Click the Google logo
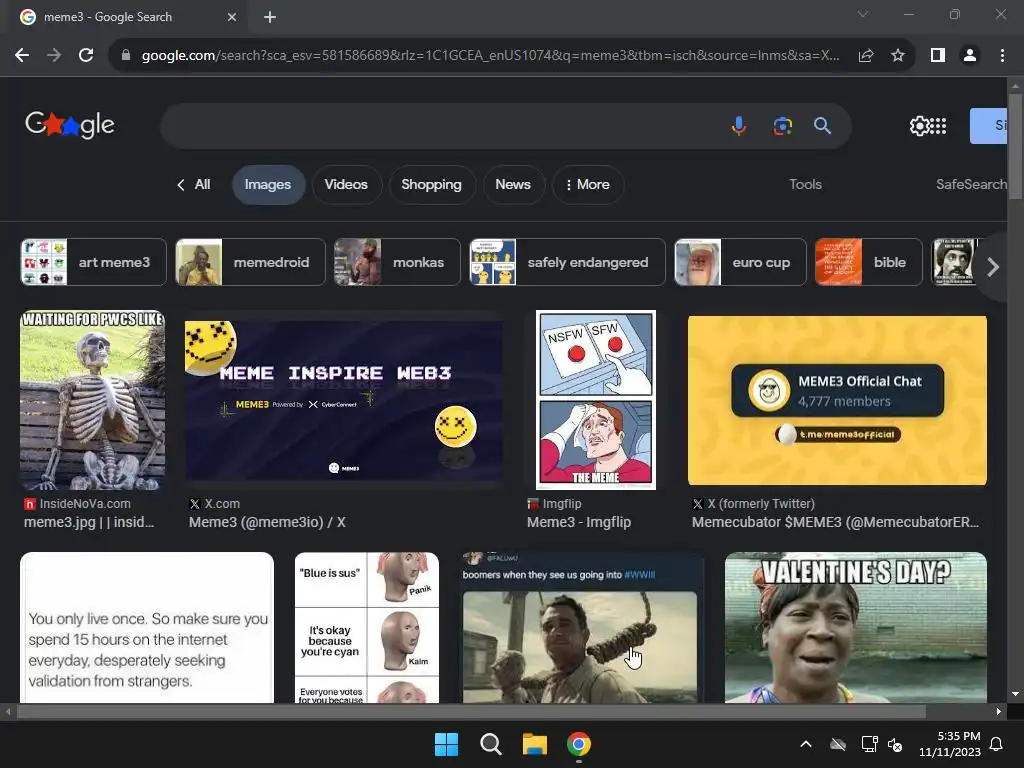 (70, 124)
